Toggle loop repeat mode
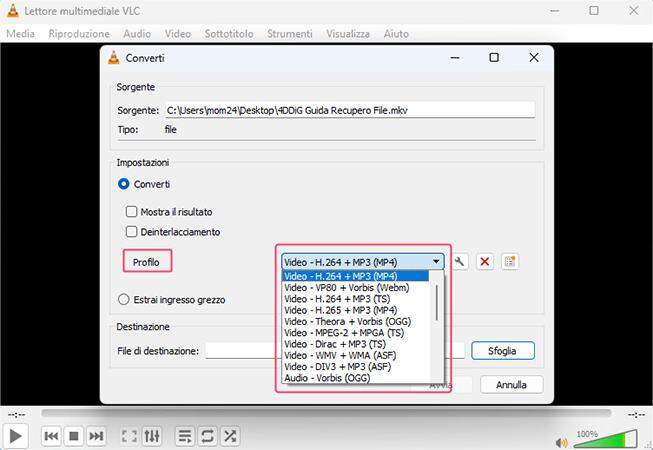Image resolution: width=653 pixels, height=450 pixels. tap(207, 436)
